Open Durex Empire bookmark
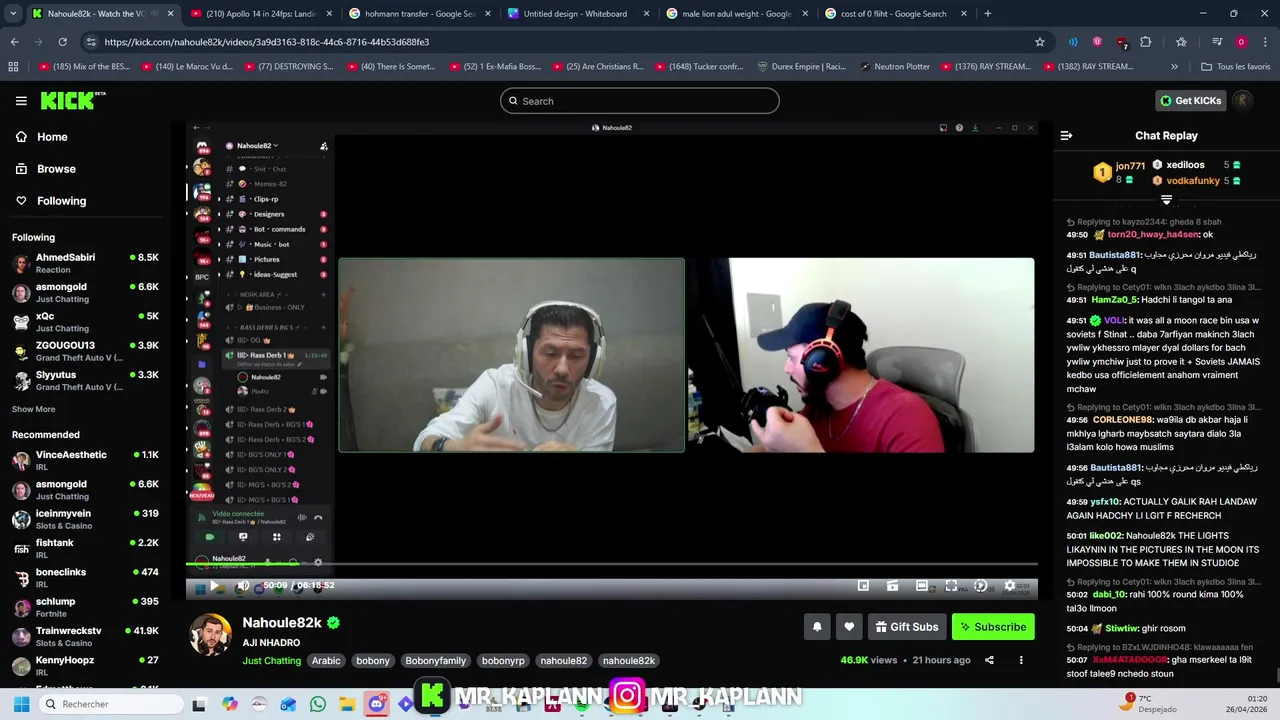 pos(801,67)
